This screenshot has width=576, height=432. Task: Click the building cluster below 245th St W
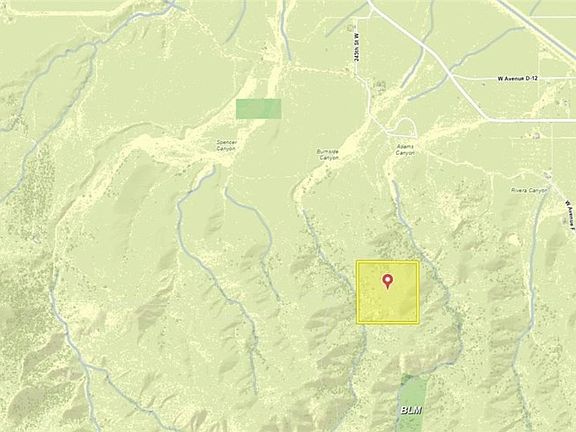(379, 86)
